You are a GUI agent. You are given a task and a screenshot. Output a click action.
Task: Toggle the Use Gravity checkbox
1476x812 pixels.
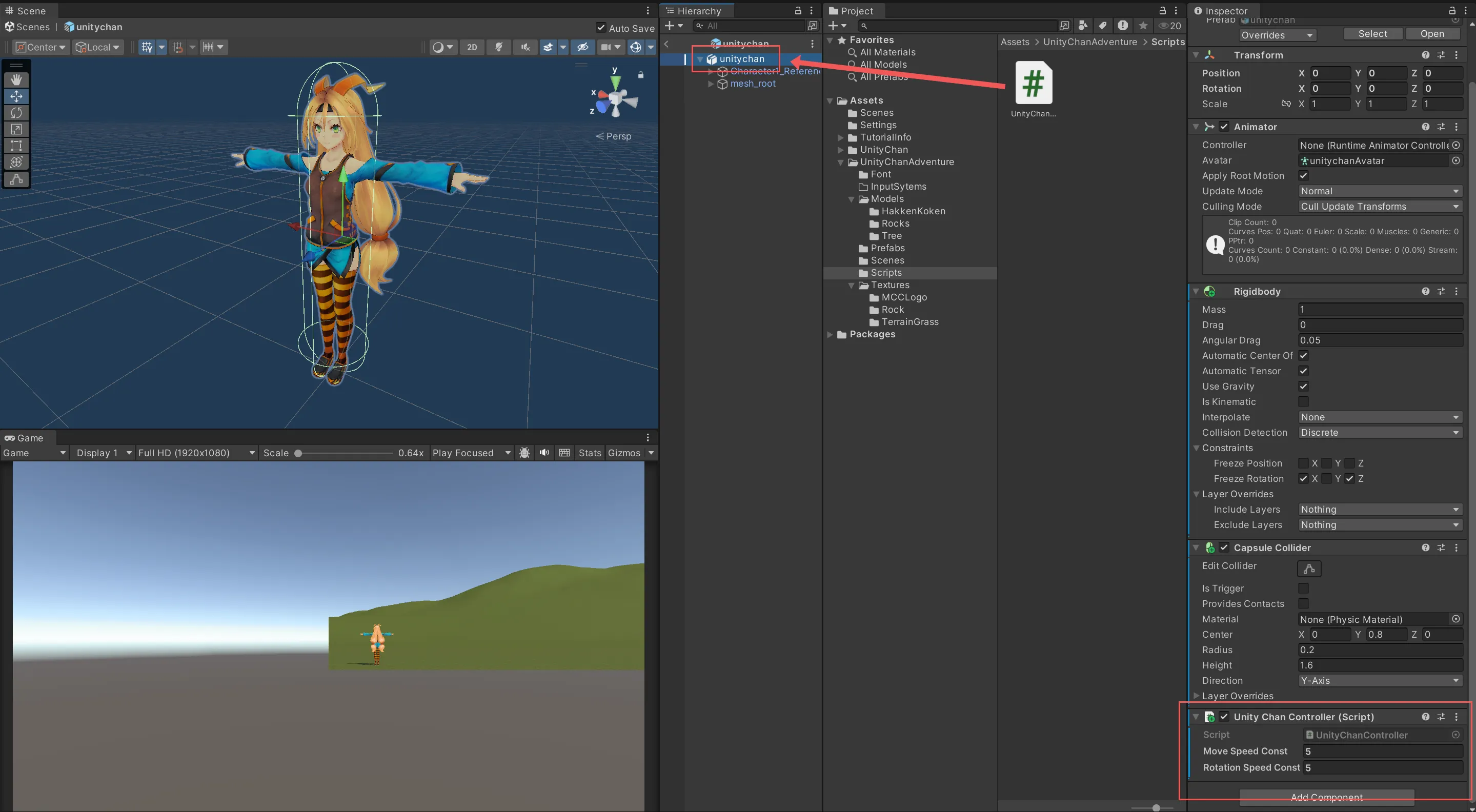point(1303,386)
